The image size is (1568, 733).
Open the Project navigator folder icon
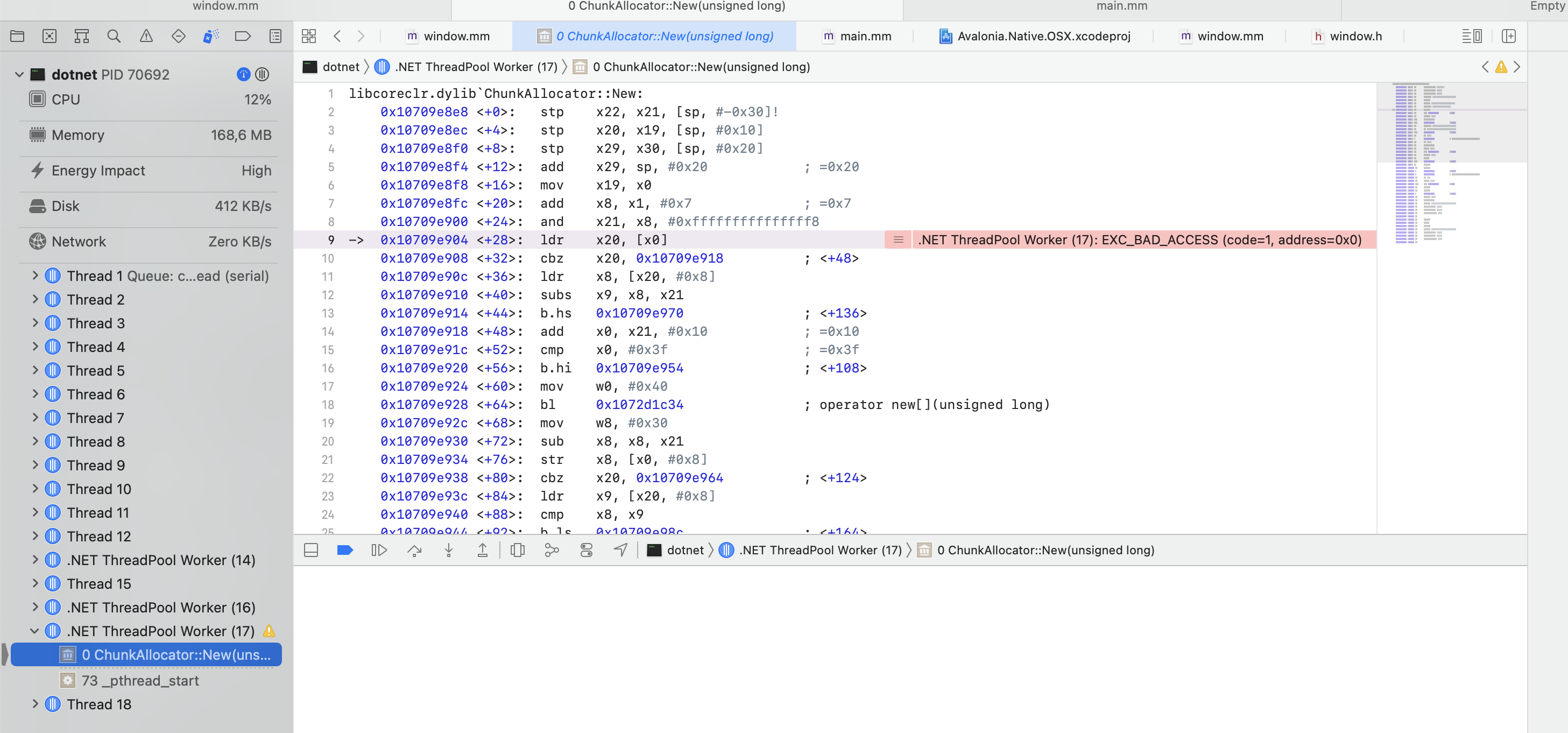18,36
